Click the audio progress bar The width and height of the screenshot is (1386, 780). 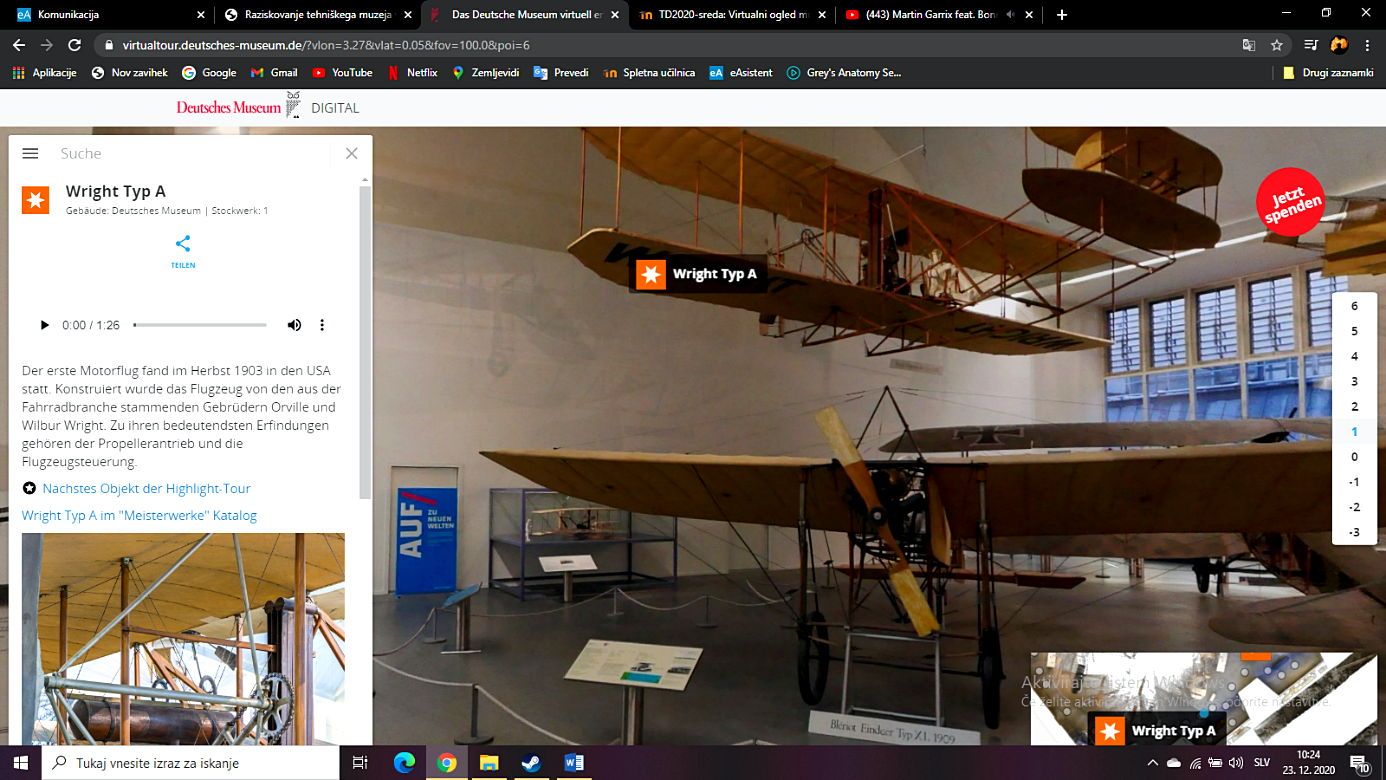(x=200, y=325)
